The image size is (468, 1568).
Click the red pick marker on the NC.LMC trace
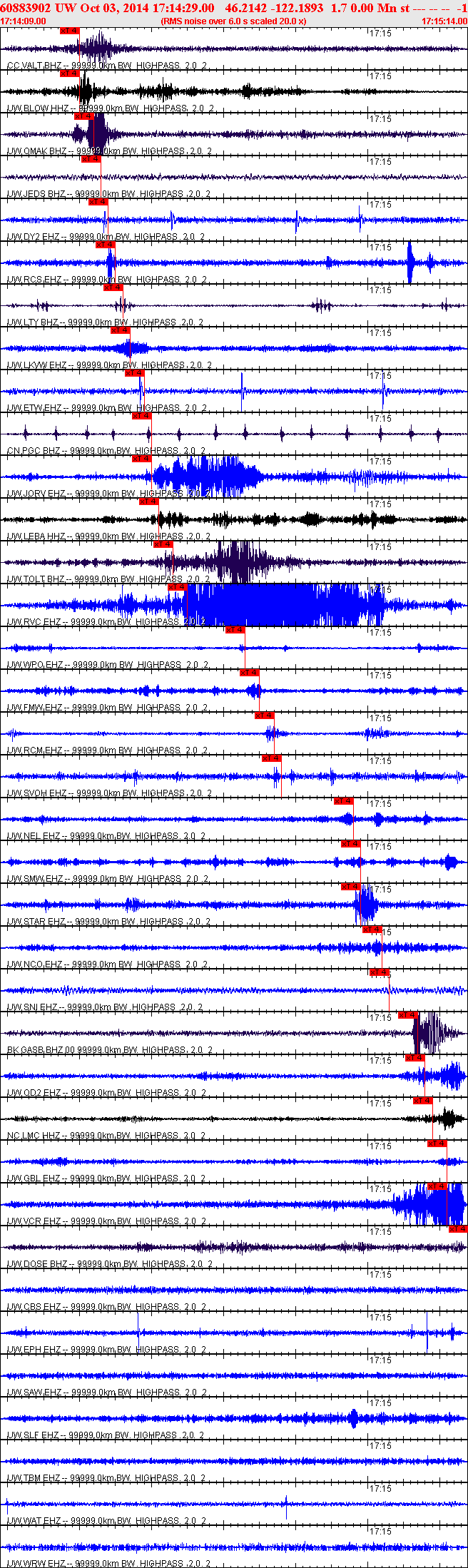(x=423, y=1101)
